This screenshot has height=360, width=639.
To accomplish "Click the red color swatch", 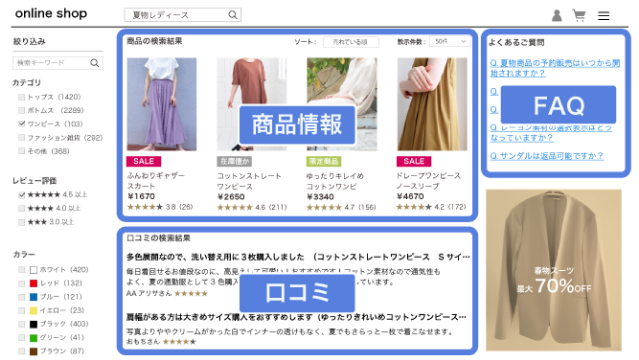I will 33,283.
